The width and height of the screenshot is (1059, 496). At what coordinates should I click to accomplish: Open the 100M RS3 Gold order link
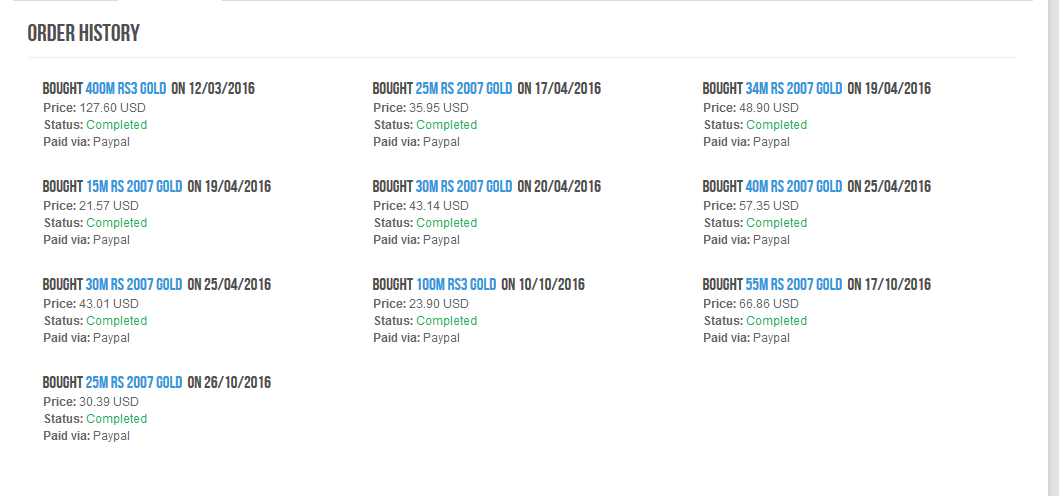click(456, 284)
